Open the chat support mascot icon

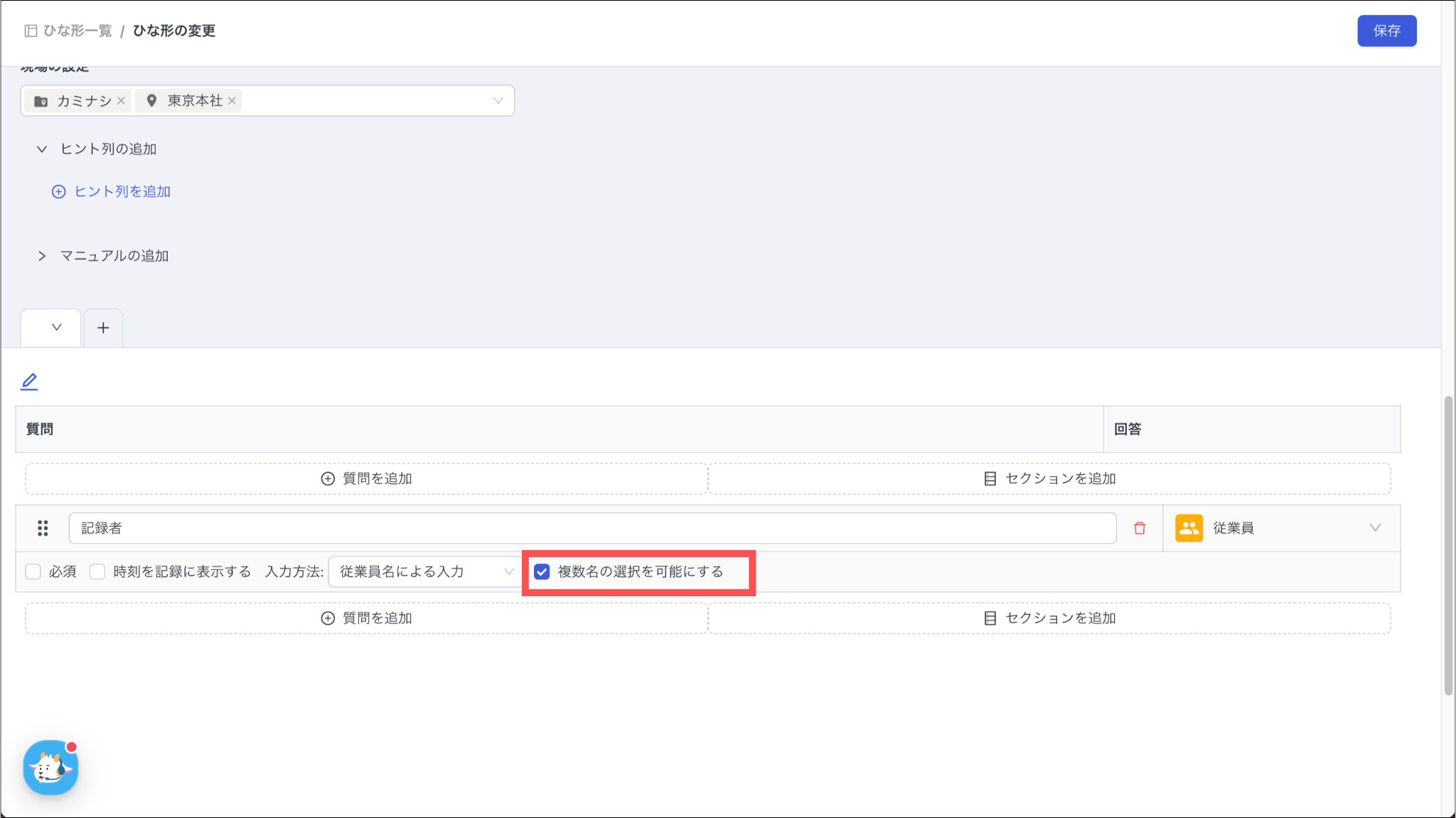[x=50, y=768]
